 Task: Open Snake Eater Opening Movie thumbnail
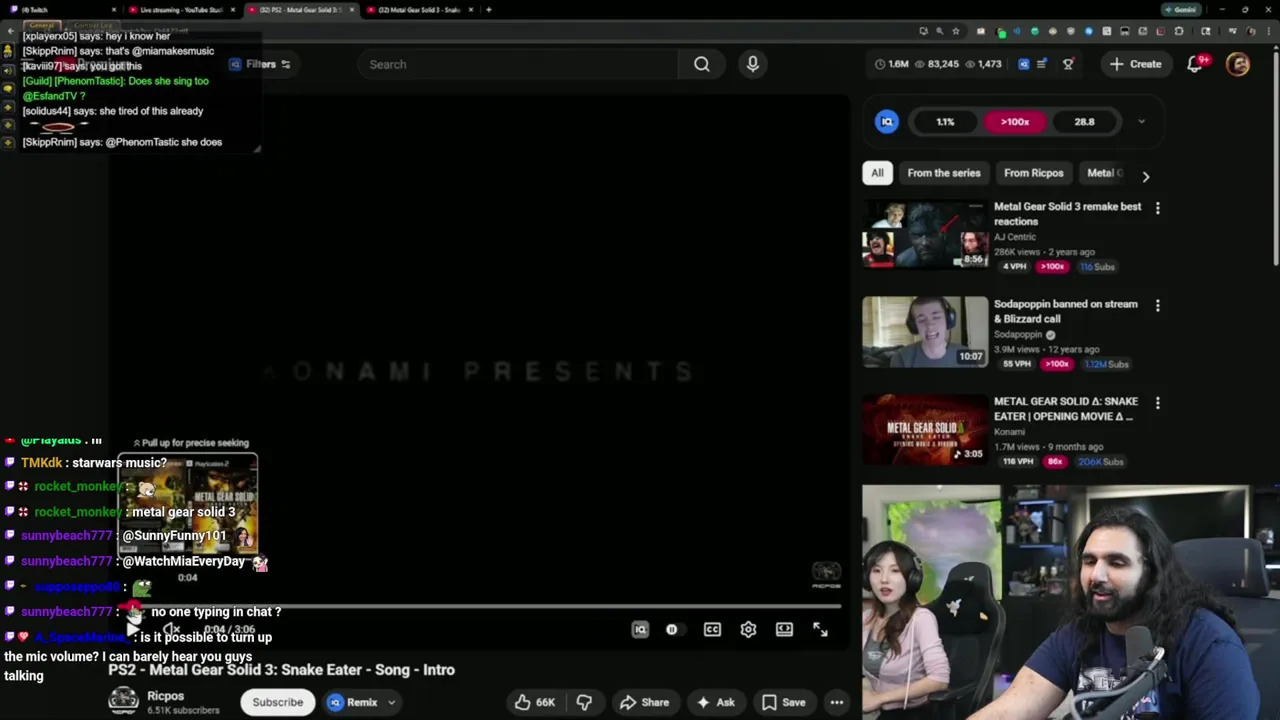click(925, 429)
